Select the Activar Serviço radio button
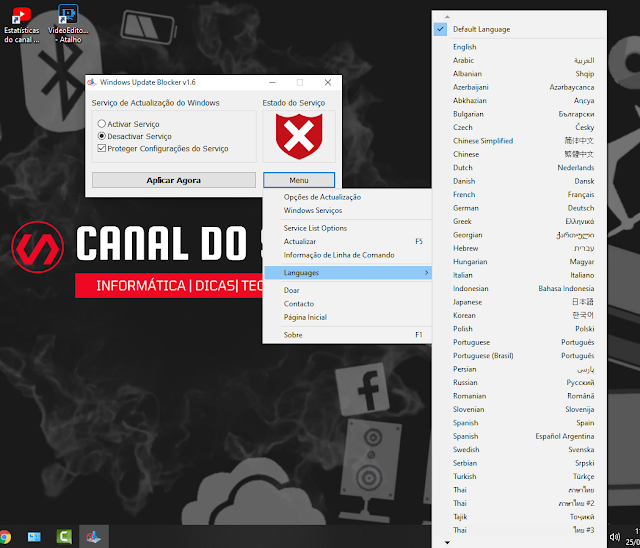 point(102,124)
